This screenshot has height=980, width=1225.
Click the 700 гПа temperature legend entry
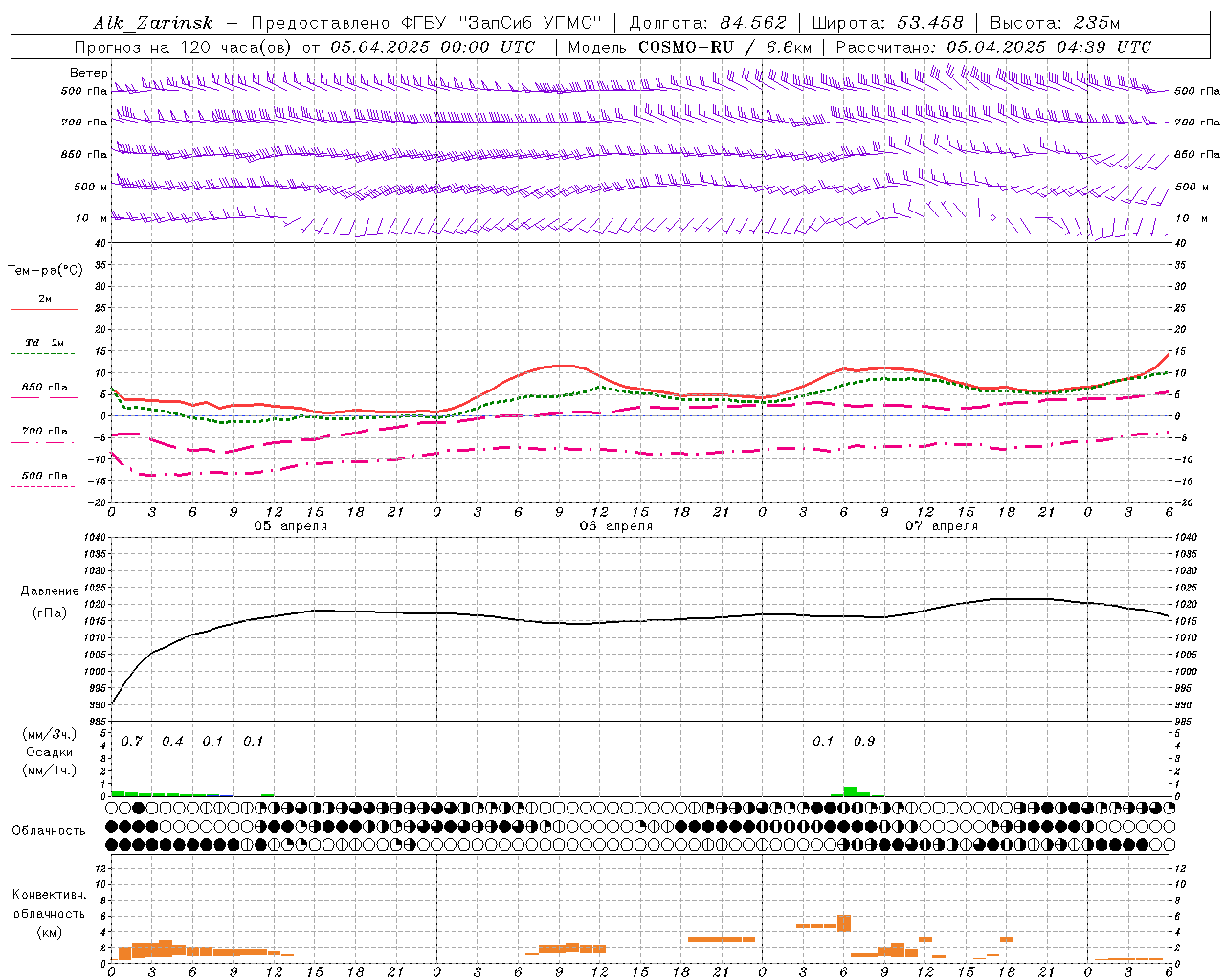coord(45,432)
